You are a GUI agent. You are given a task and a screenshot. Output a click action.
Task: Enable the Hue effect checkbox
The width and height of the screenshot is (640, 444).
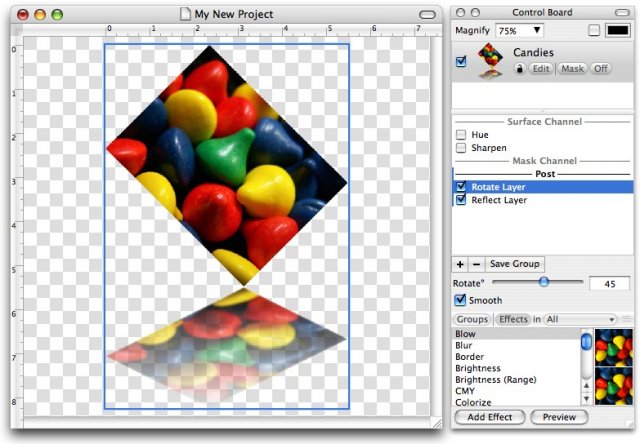(461, 135)
